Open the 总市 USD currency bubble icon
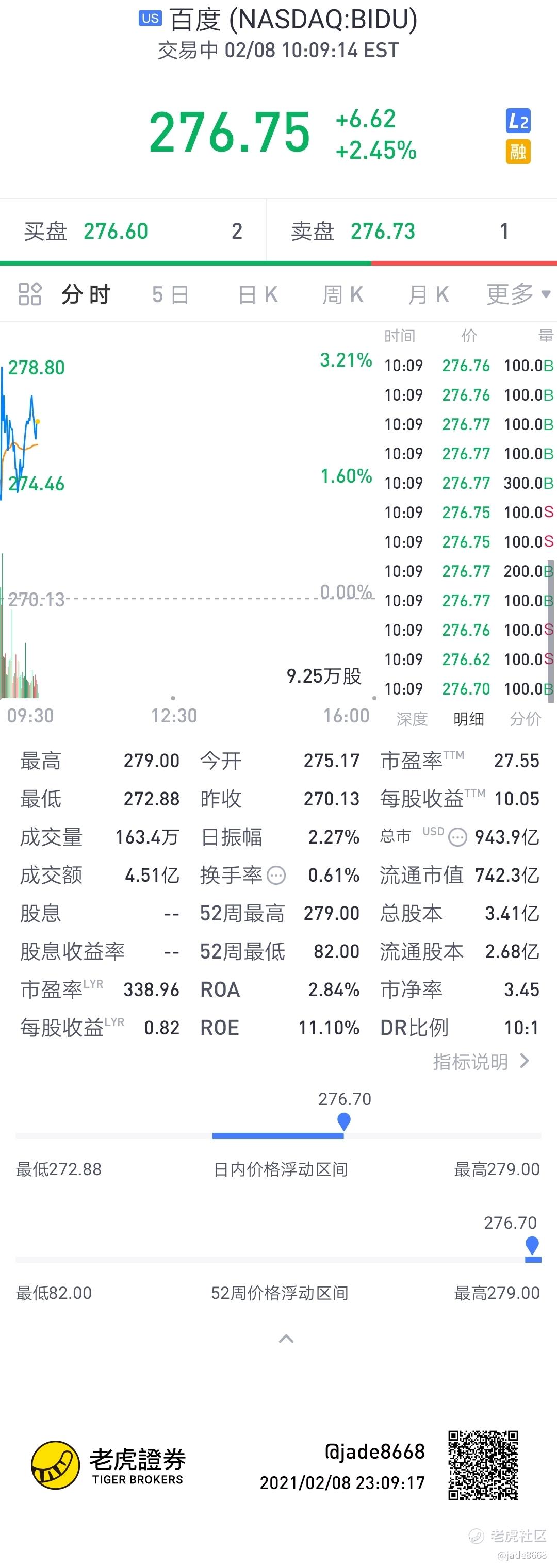 457,837
